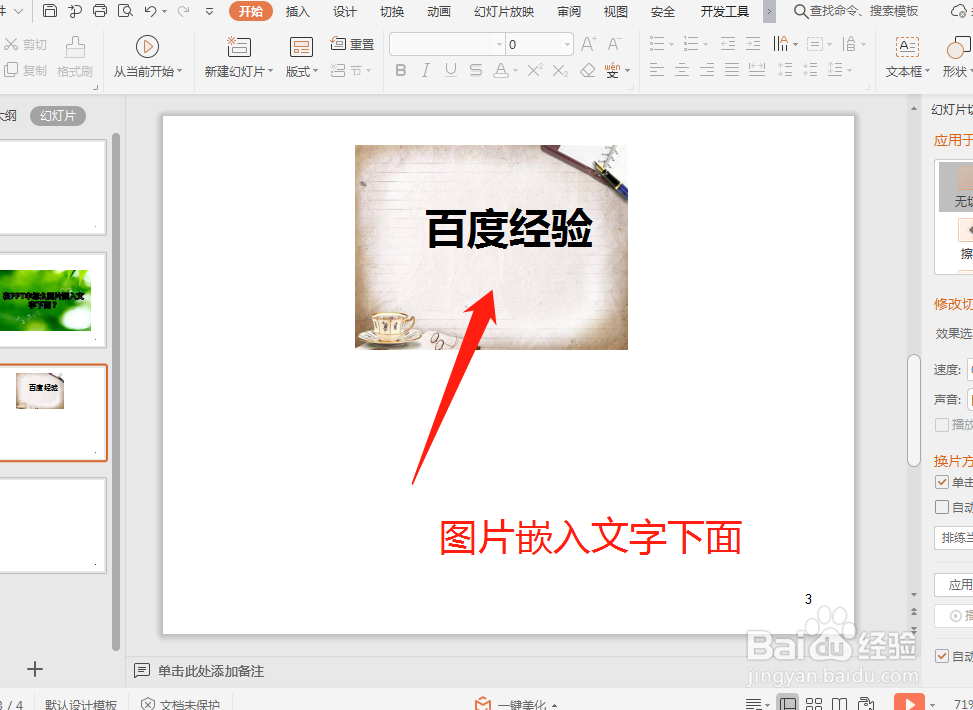Screen dimensions: 973x710
Task: Toggle Italic formatting
Action: pos(426,70)
